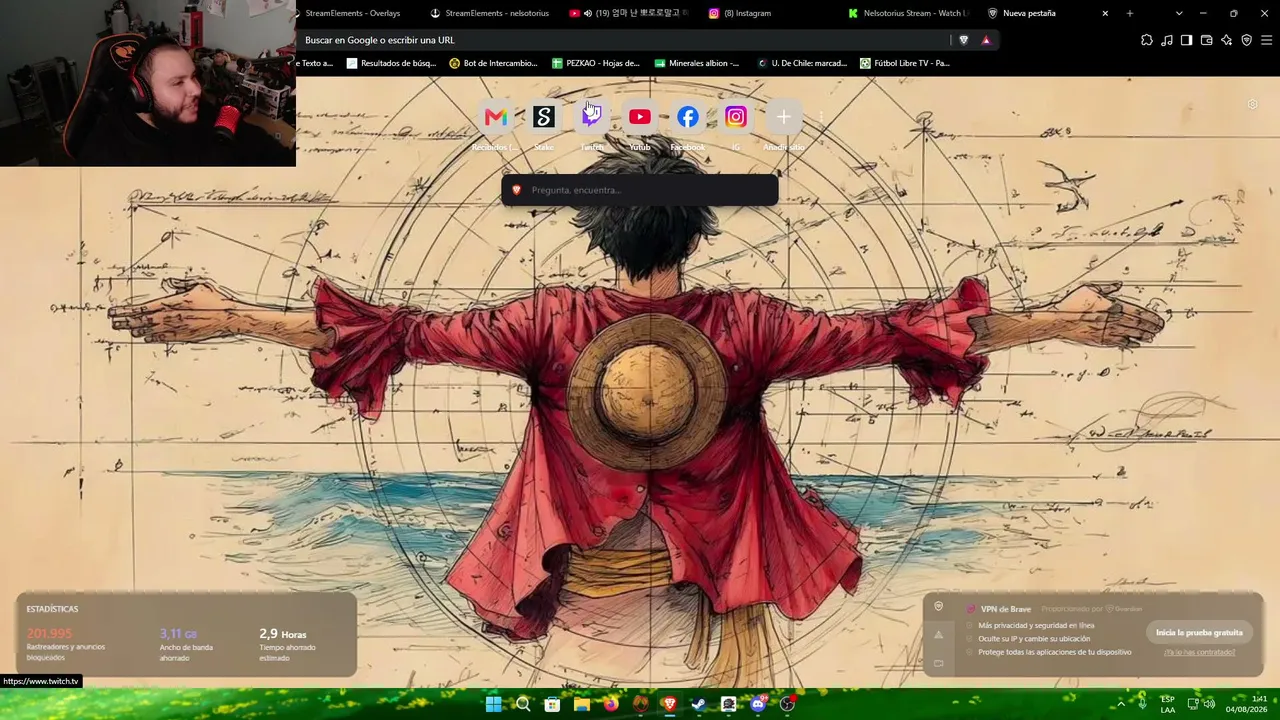
Task: Open Leo AI assistant sparkle icon
Action: pos(1227,40)
